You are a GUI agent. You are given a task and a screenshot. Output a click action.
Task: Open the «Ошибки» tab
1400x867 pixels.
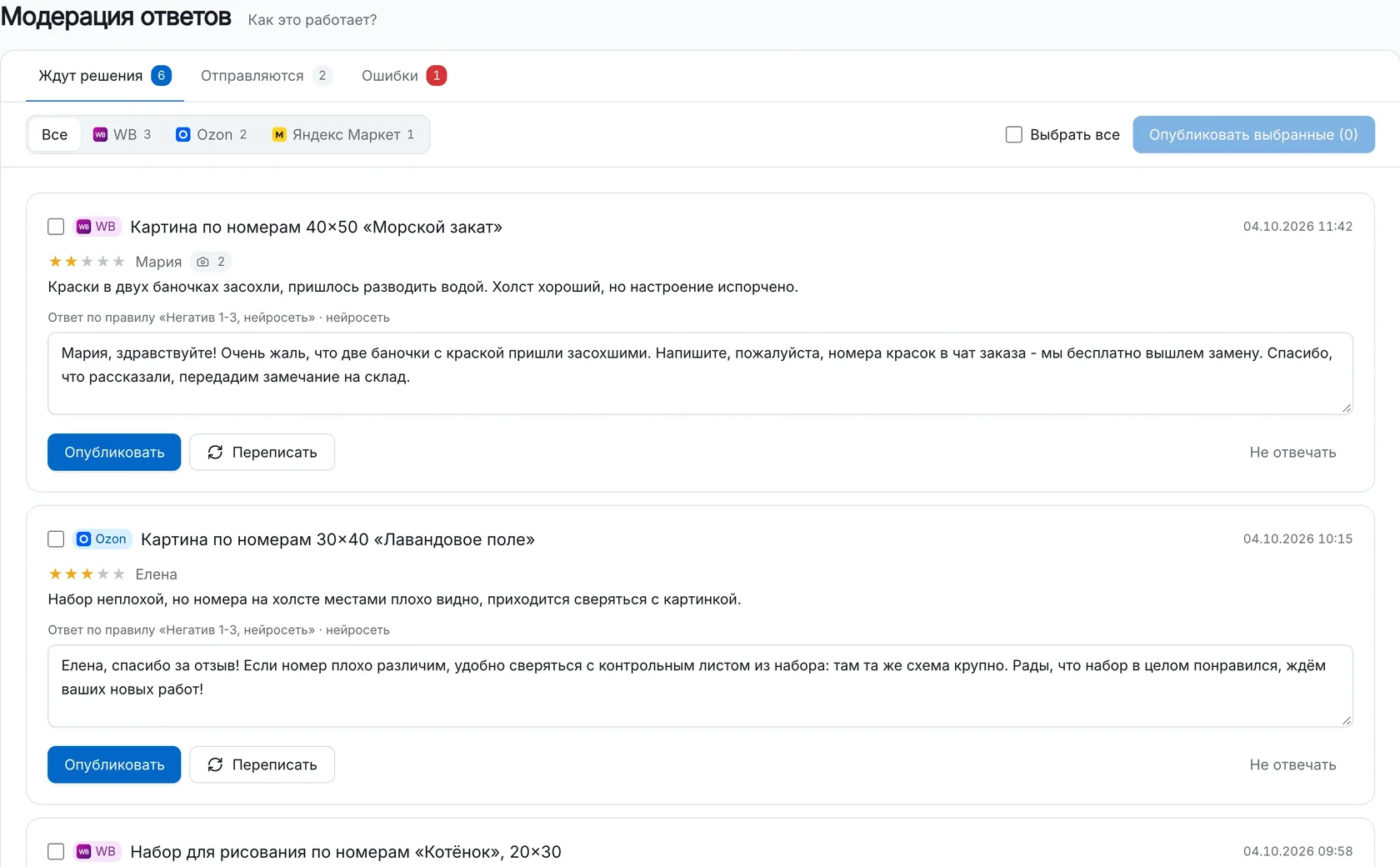[404, 76]
